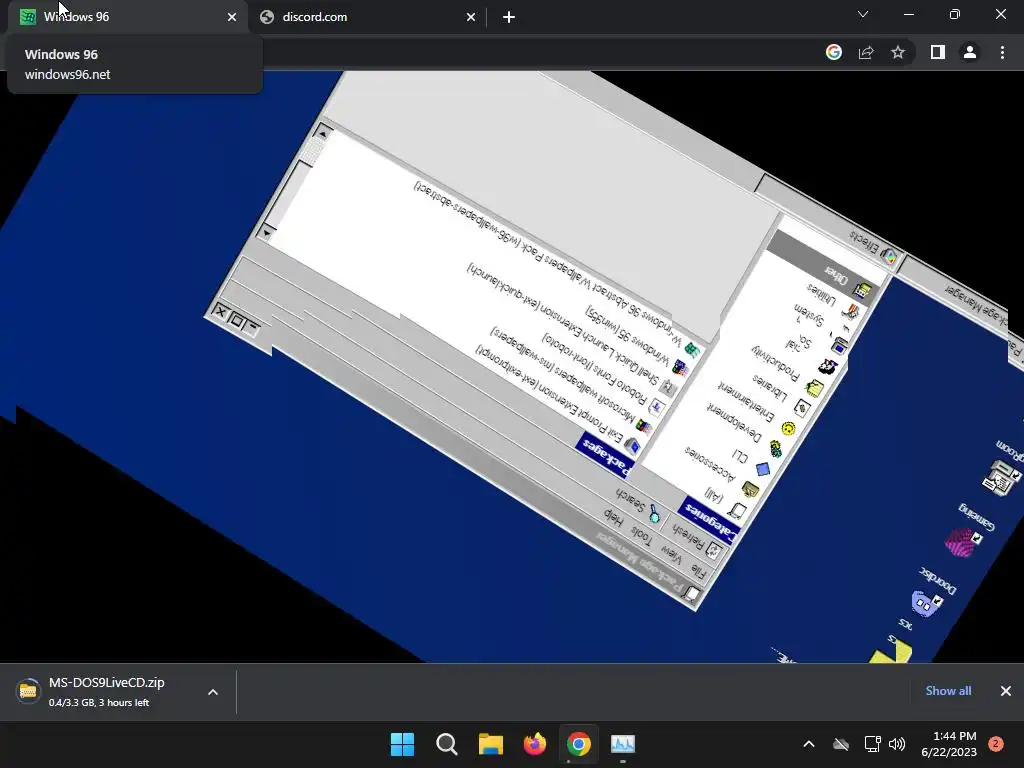Close the discord.com tab
Image resolution: width=1024 pixels, height=768 pixels.
tap(471, 17)
